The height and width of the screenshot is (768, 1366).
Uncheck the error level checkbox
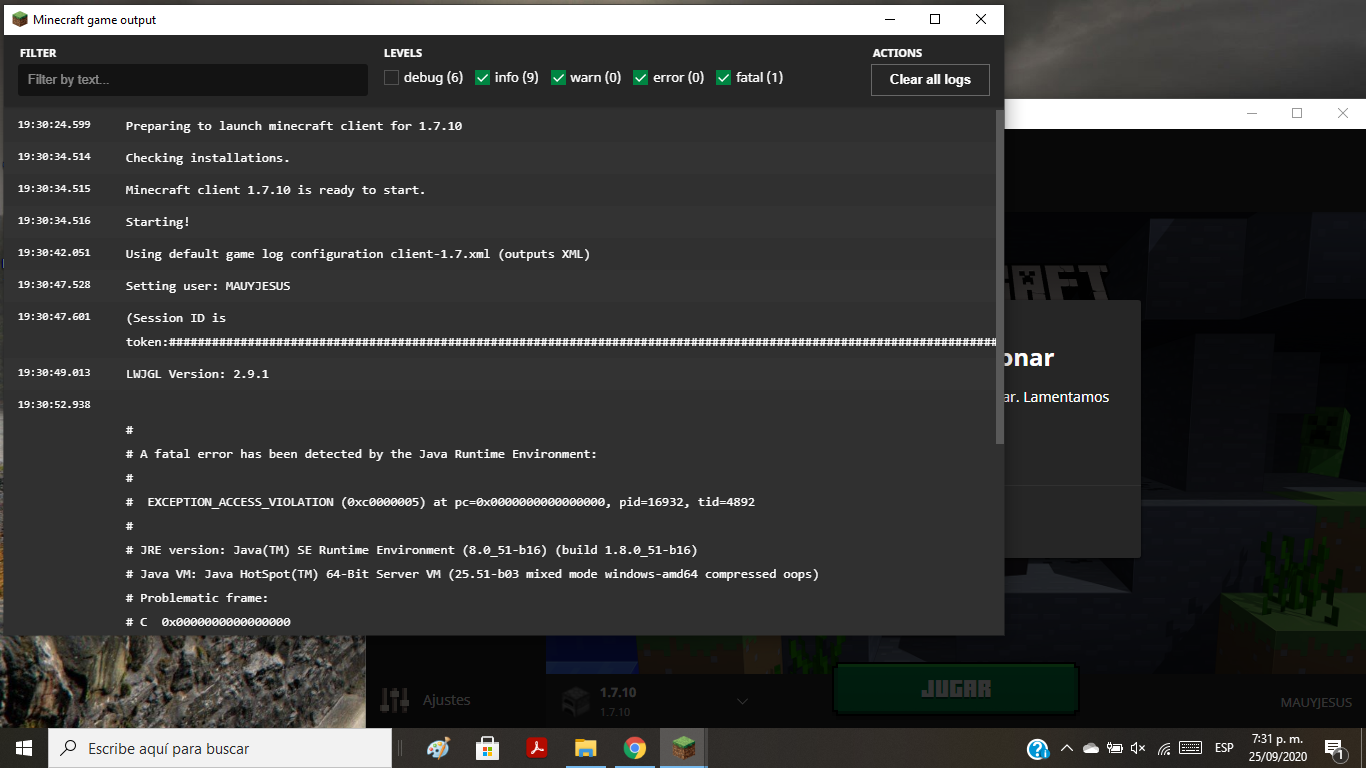tap(641, 78)
